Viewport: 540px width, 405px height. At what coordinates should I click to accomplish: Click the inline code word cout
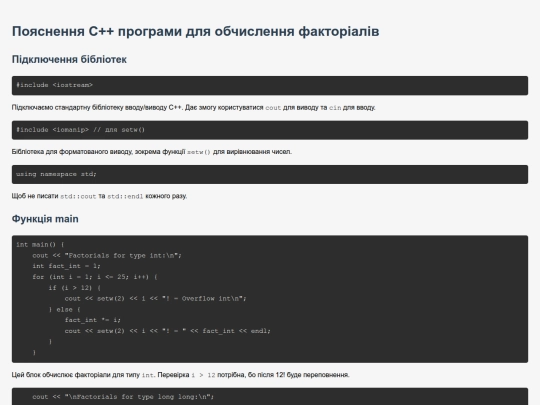pyautogui.click(x=273, y=108)
